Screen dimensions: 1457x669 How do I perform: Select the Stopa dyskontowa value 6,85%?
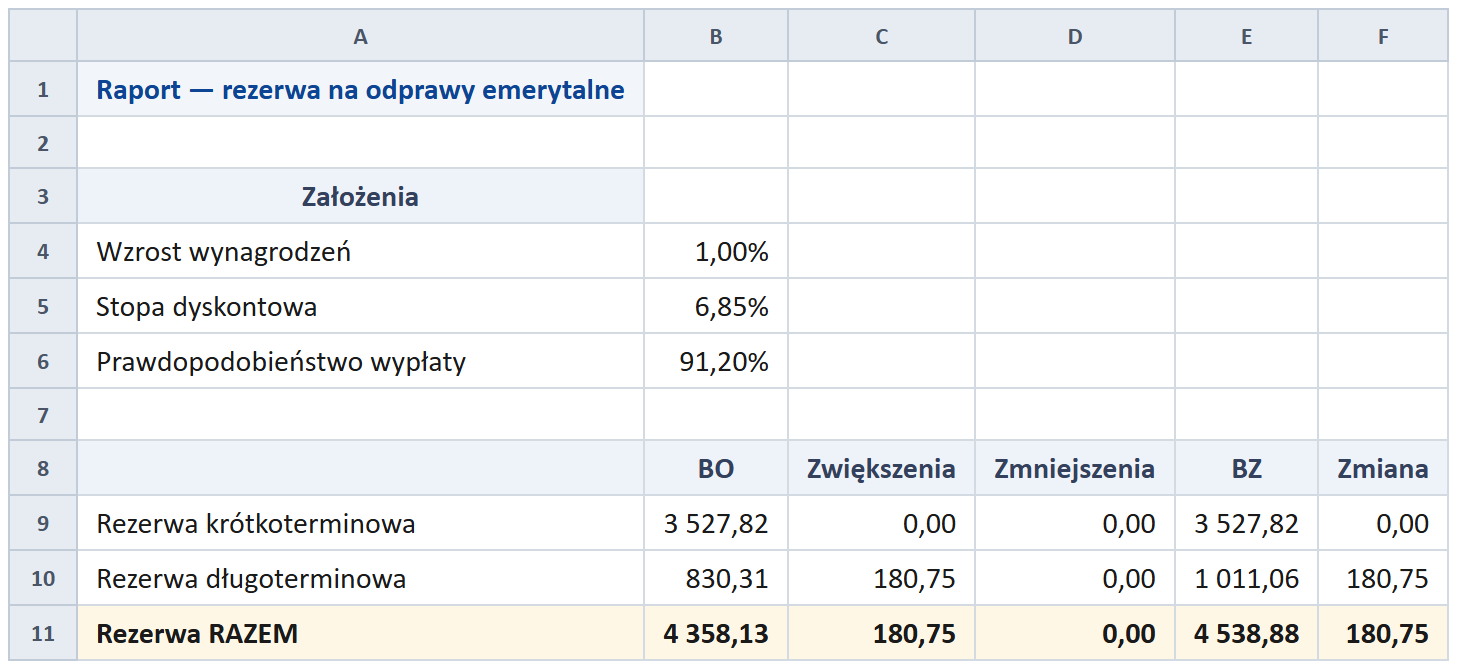click(x=716, y=306)
